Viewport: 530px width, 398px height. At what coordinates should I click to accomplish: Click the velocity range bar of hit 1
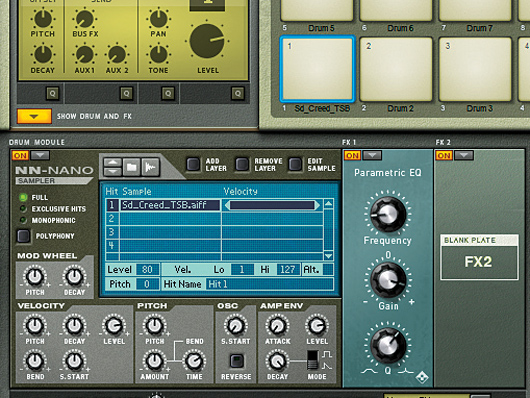point(272,205)
